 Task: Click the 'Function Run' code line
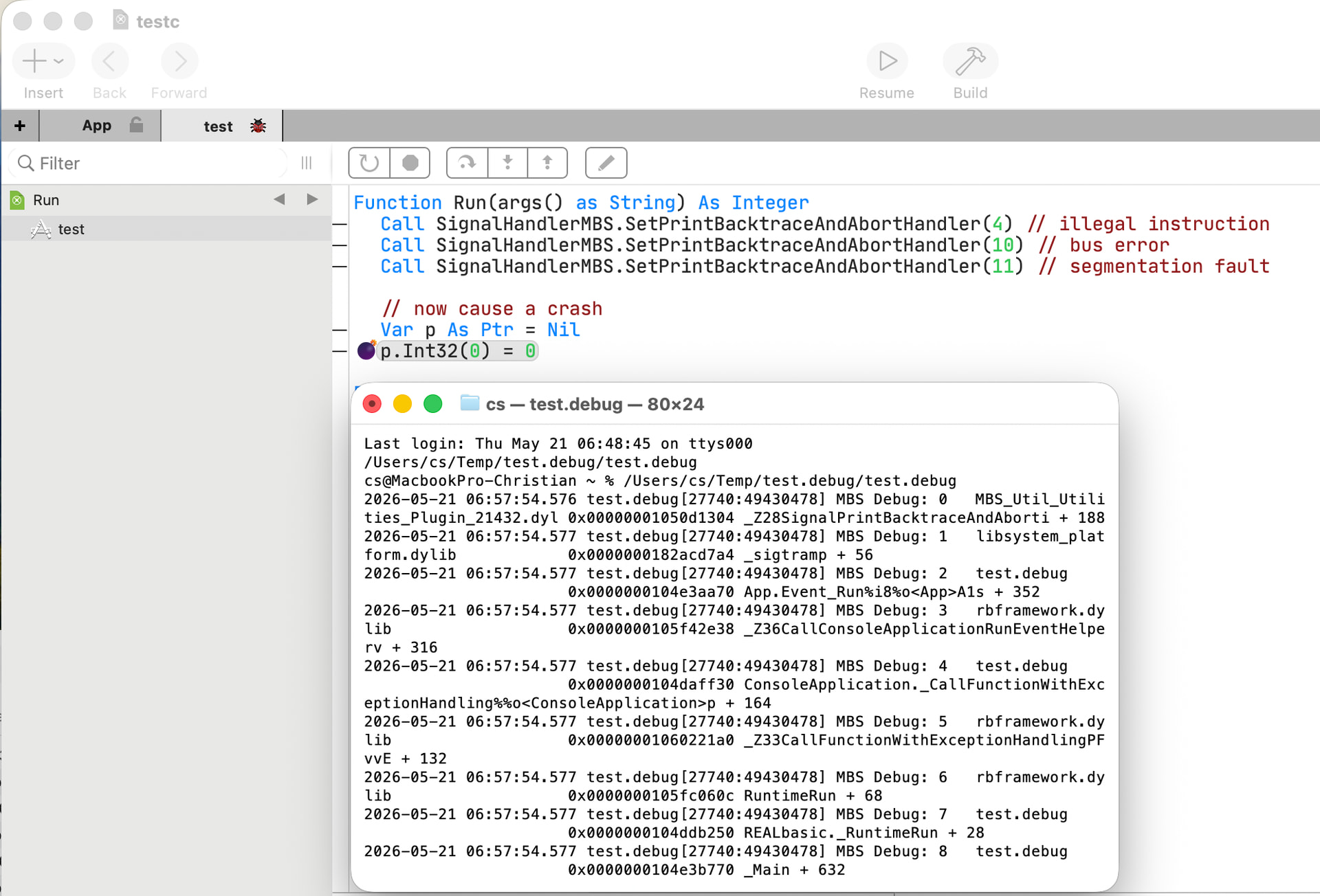[x=581, y=203]
